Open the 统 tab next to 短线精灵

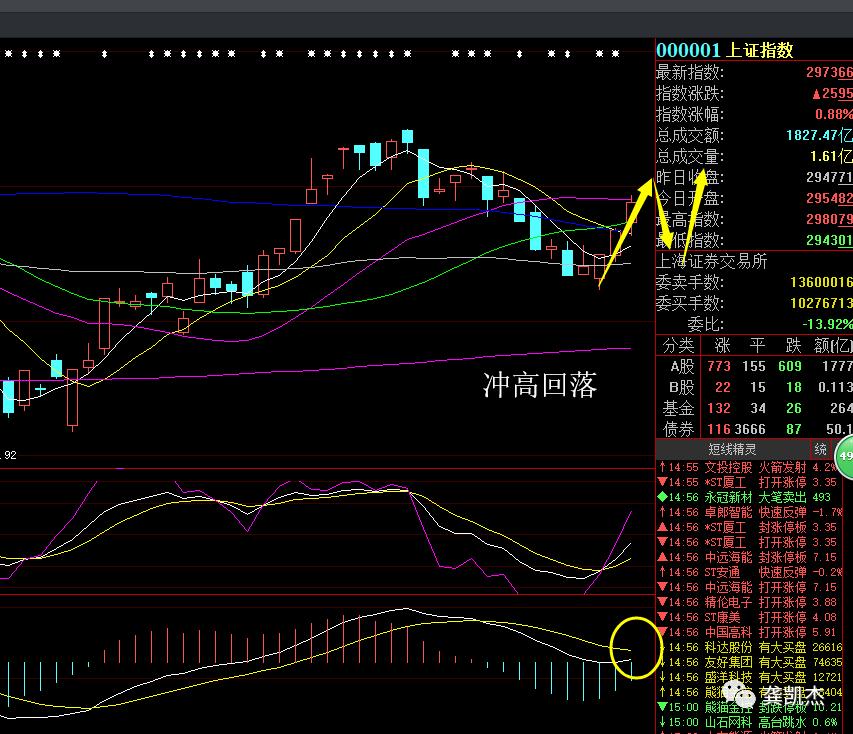coord(820,450)
